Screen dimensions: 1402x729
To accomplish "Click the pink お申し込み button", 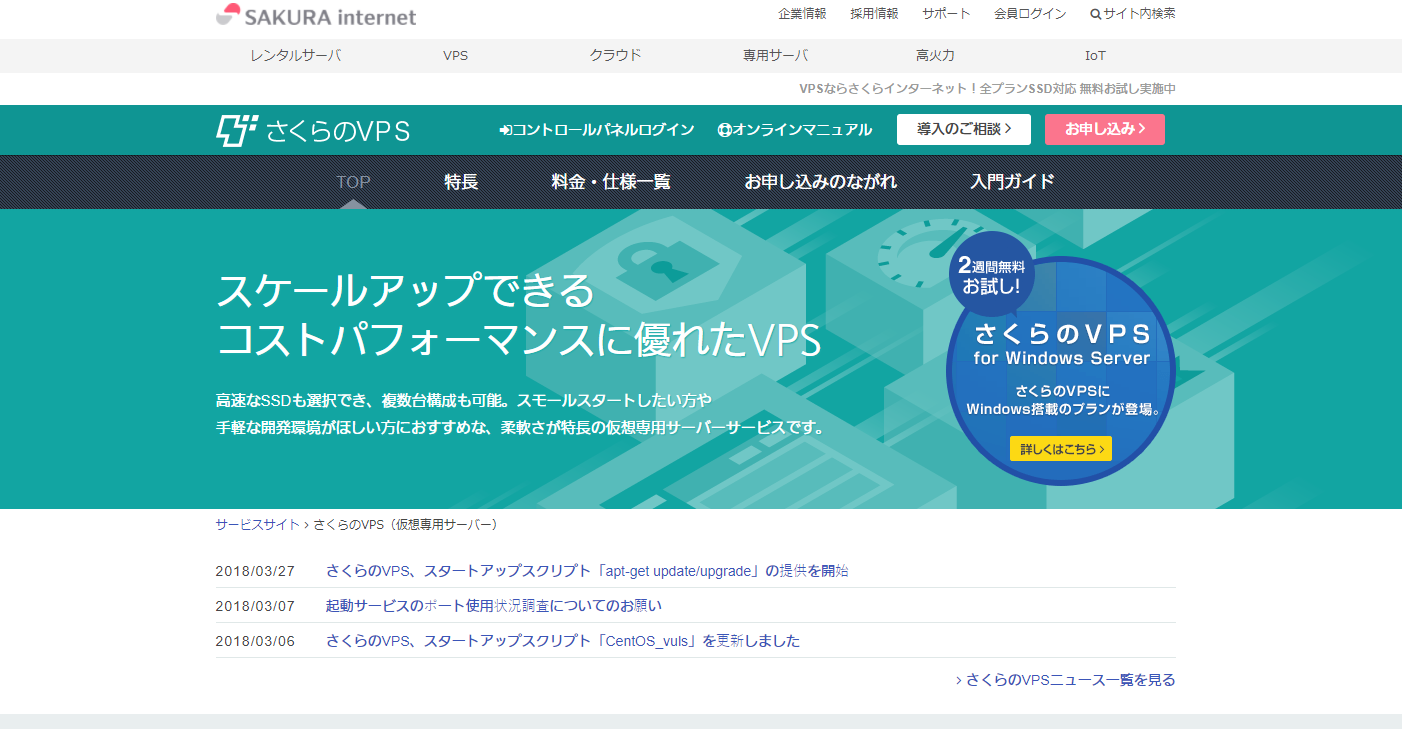I will (1105, 129).
